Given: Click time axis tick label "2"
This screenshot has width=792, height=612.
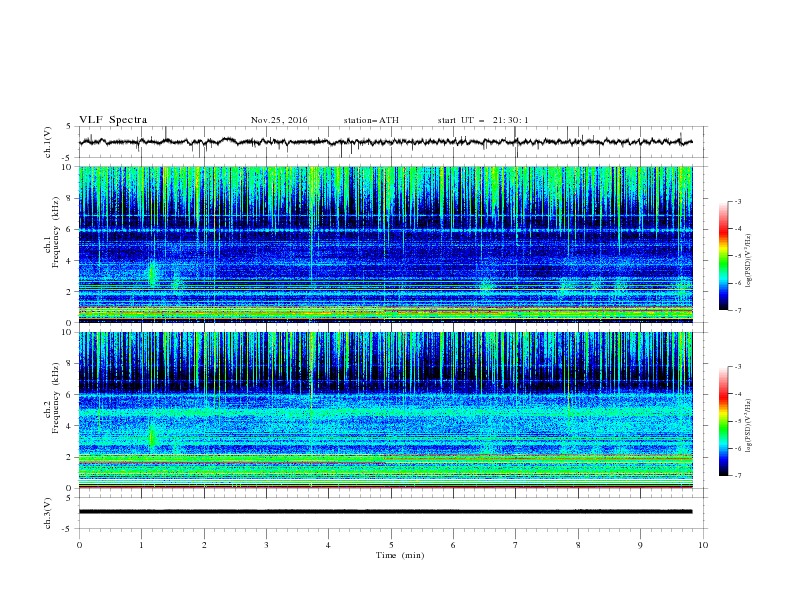Looking at the screenshot, I should point(204,545).
